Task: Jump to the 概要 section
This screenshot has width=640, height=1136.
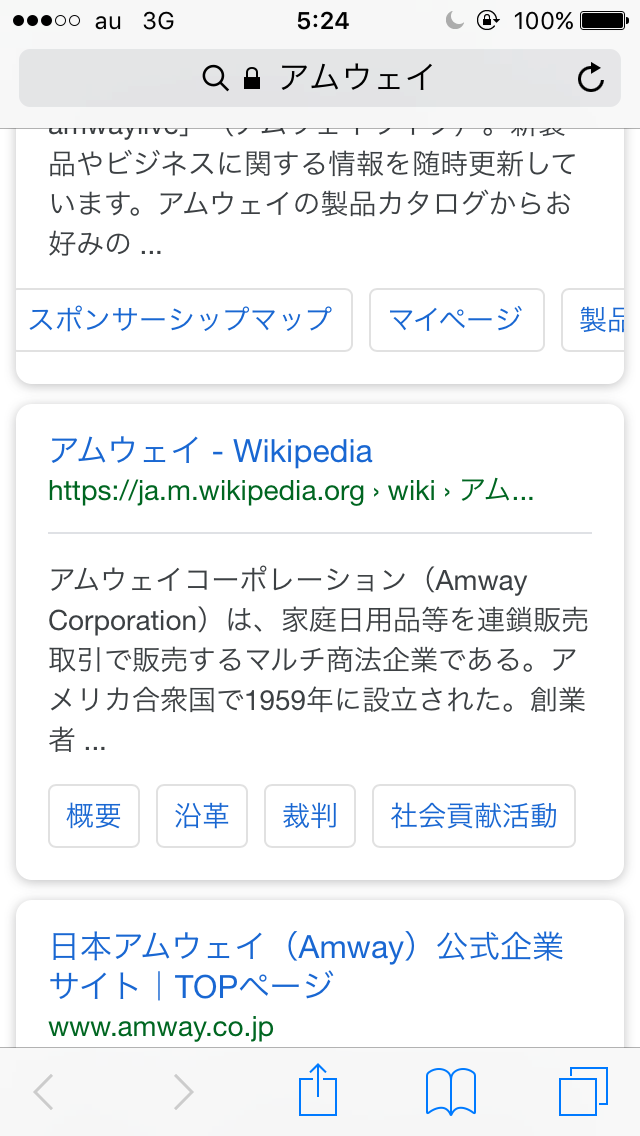Action: [94, 816]
